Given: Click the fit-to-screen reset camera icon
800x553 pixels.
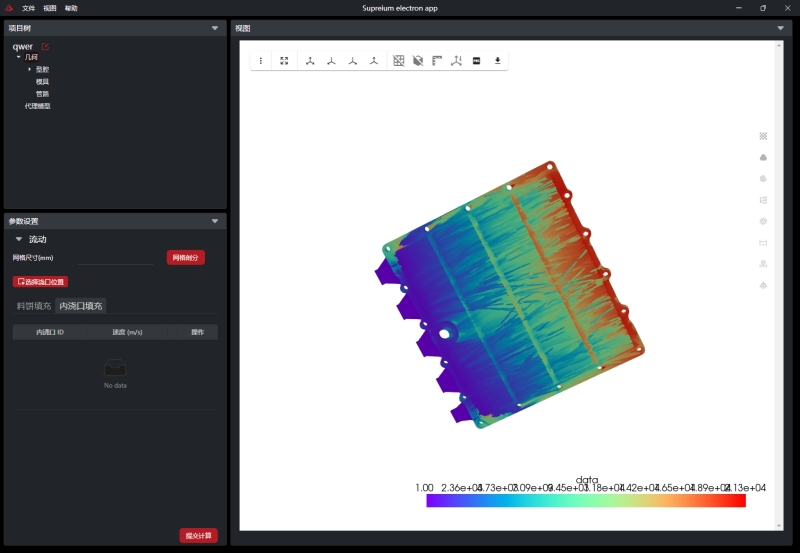Looking at the screenshot, I should (284, 61).
